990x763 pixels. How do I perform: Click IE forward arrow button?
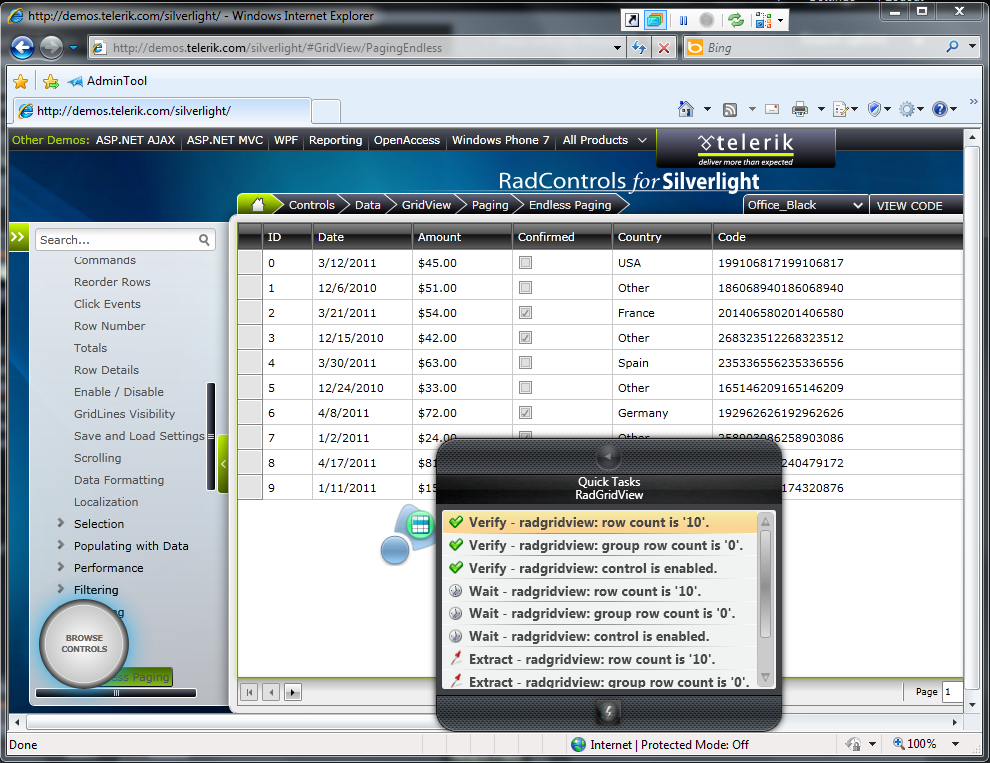click(51, 47)
